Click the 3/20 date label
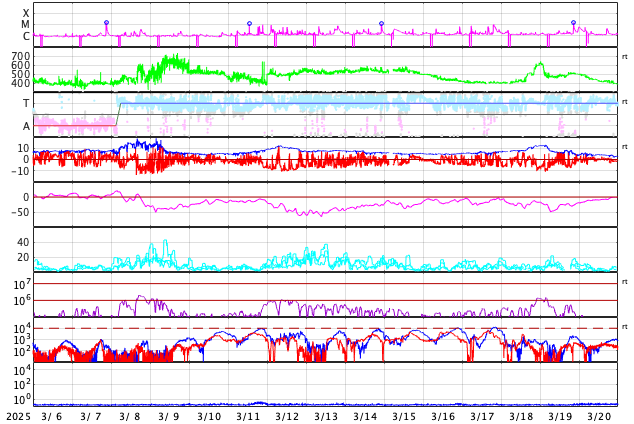The height and width of the screenshot is (424, 634). 599,417
